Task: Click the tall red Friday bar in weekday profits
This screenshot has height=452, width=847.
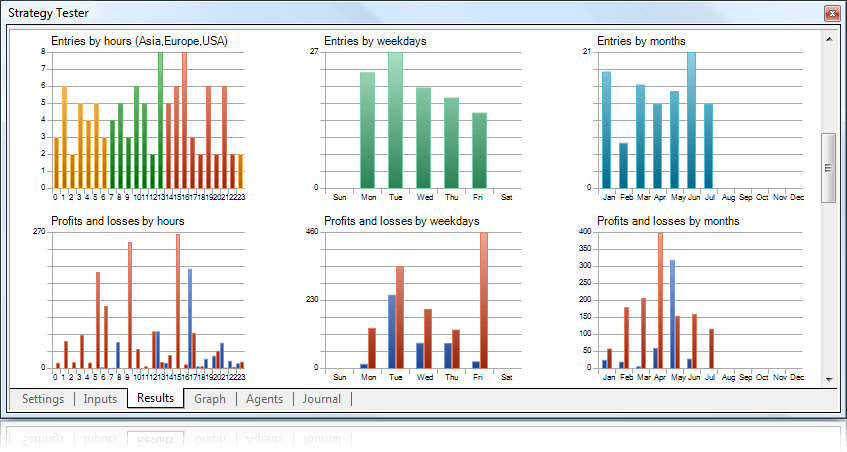Action: tap(484, 300)
